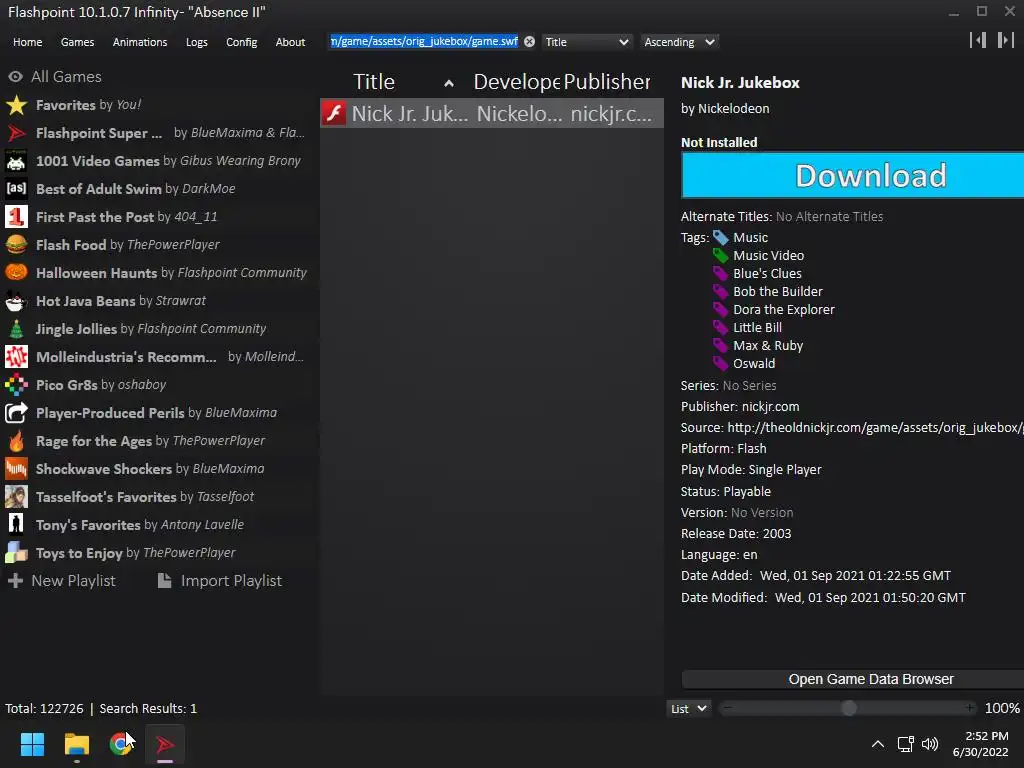This screenshot has width=1024, height=768.
Task: Click Open Game Data Browser button
Action: (x=853, y=679)
